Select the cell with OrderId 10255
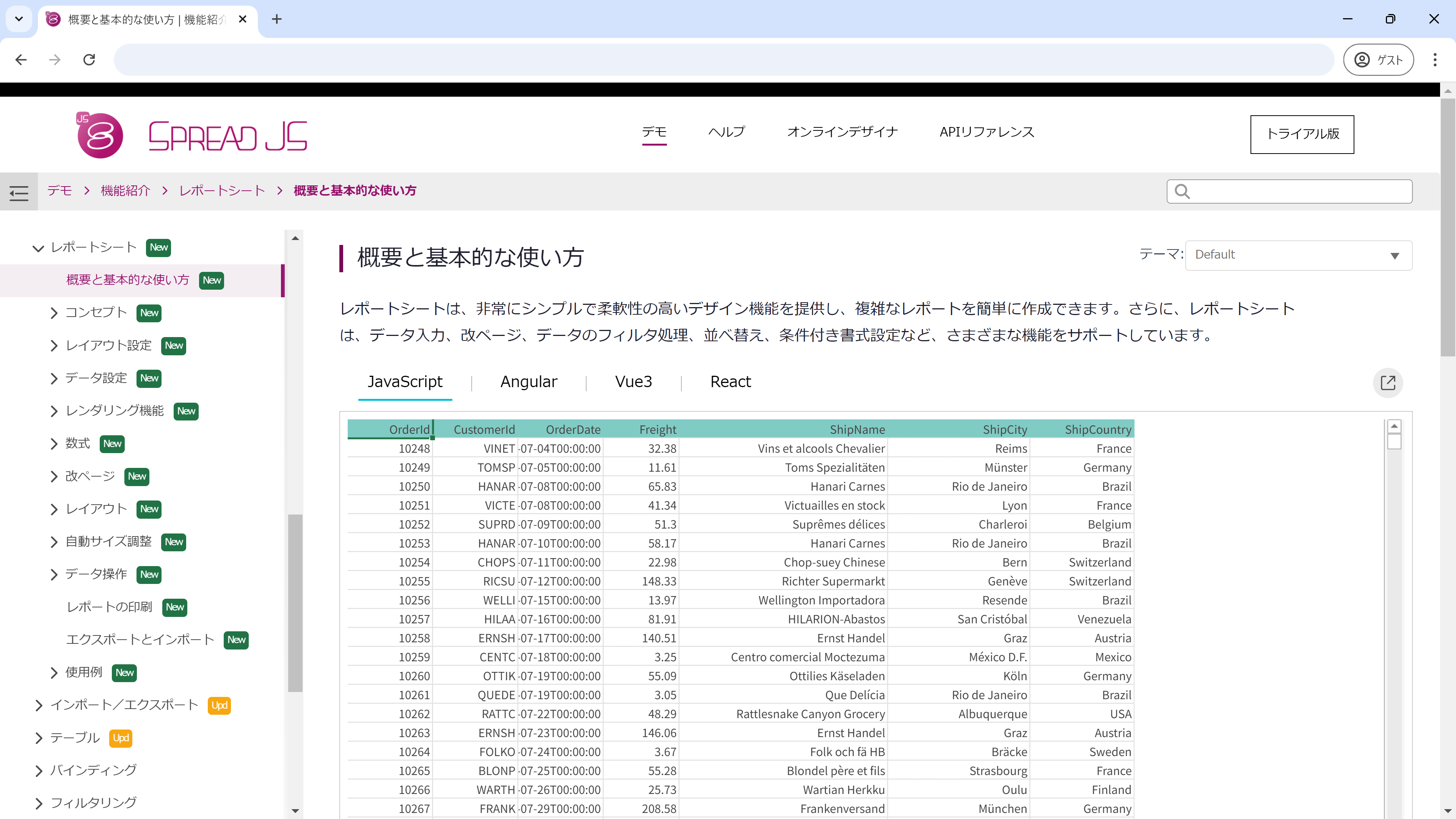 pyautogui.click(x=389, y=582)
